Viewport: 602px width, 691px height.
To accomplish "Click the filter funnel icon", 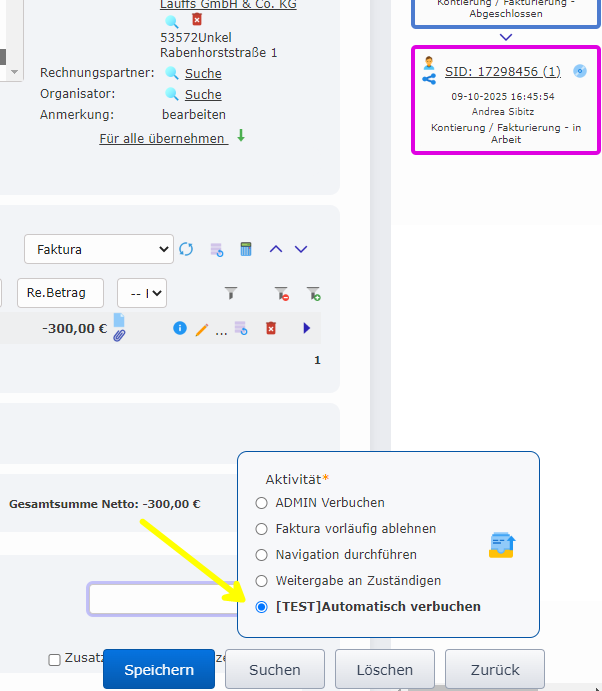I will coord(231,293).
